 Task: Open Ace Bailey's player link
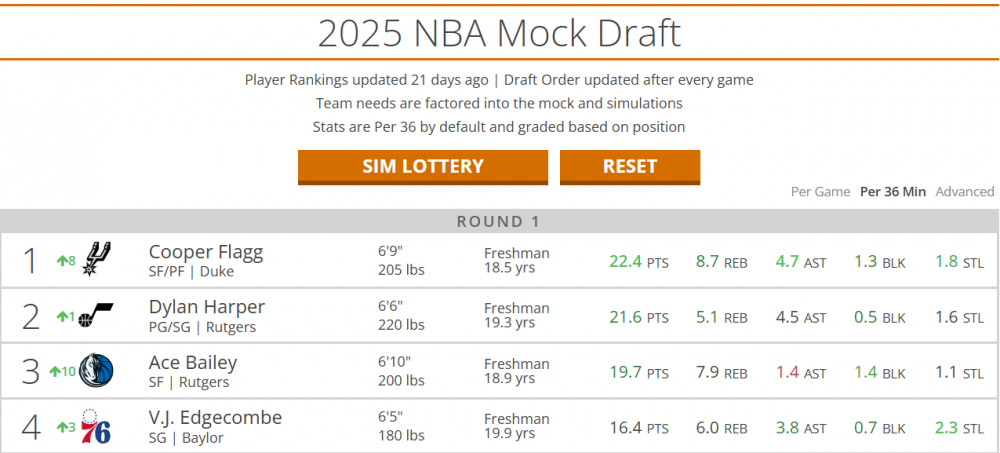[x=192, y=363]
